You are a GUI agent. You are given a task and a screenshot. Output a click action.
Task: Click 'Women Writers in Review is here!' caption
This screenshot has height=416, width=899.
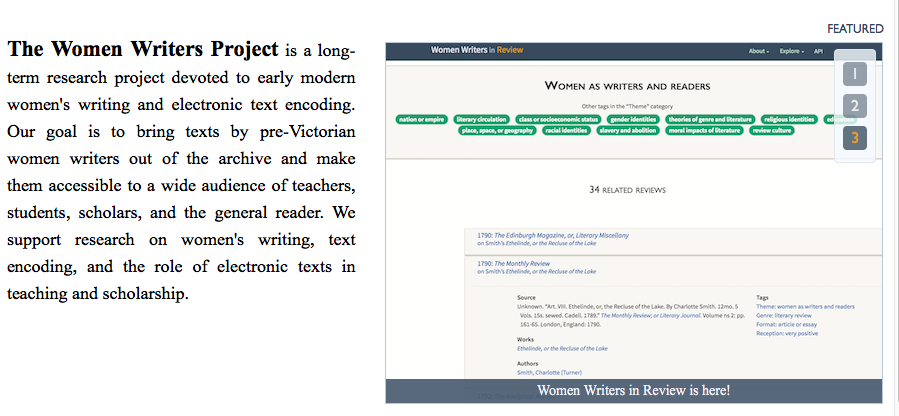634,391
